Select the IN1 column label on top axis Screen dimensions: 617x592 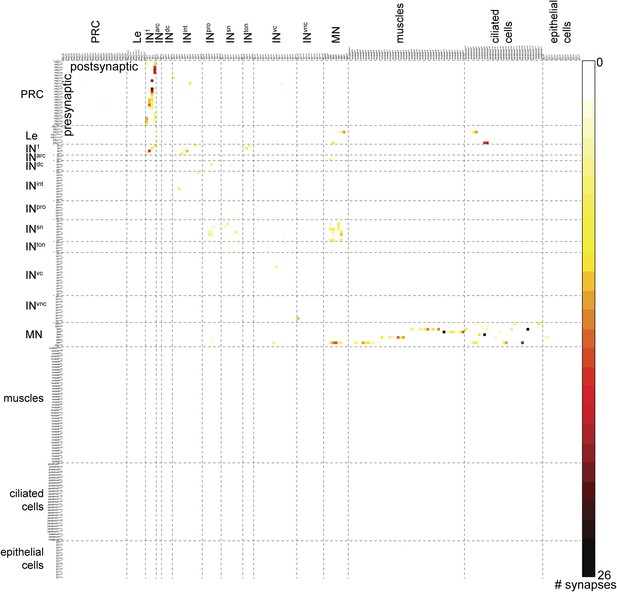tap(148, 36)
